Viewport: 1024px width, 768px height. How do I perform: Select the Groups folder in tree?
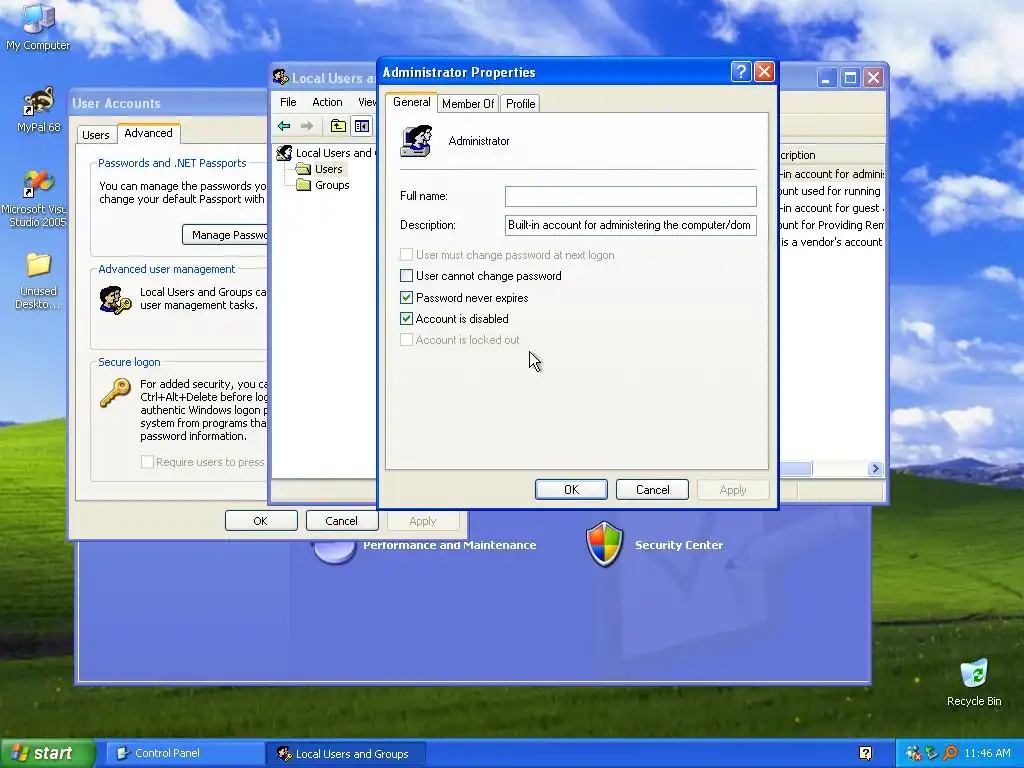pyautogui.click(x=323, y=185)
